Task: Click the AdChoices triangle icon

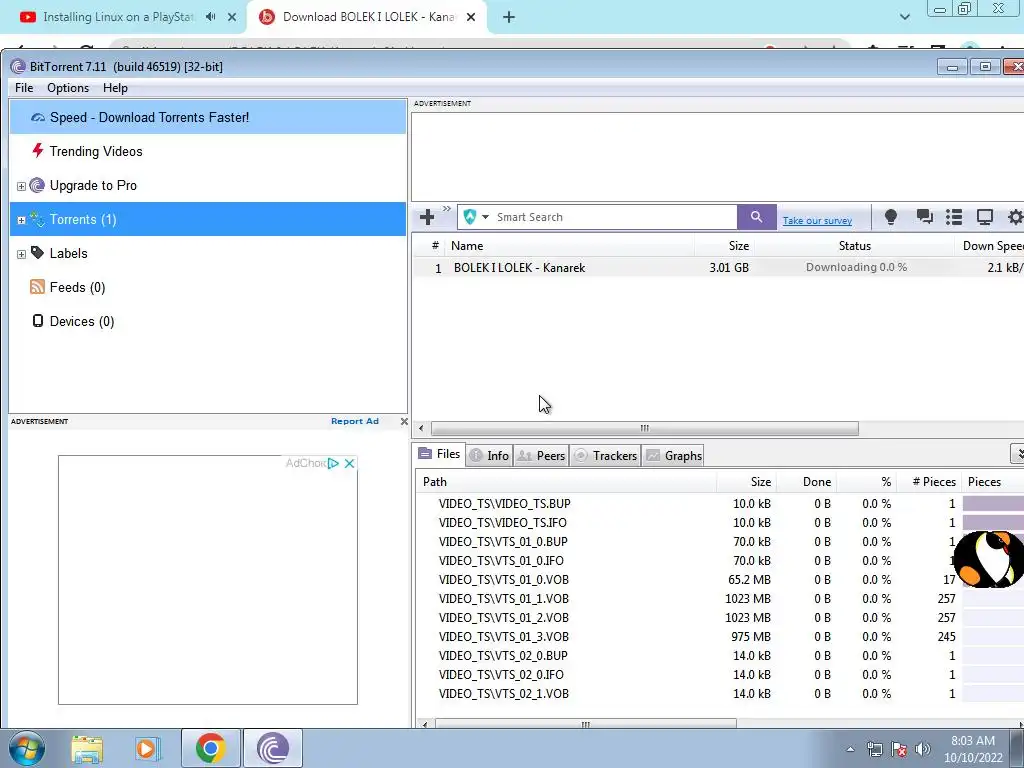Action: pos(334,463)
